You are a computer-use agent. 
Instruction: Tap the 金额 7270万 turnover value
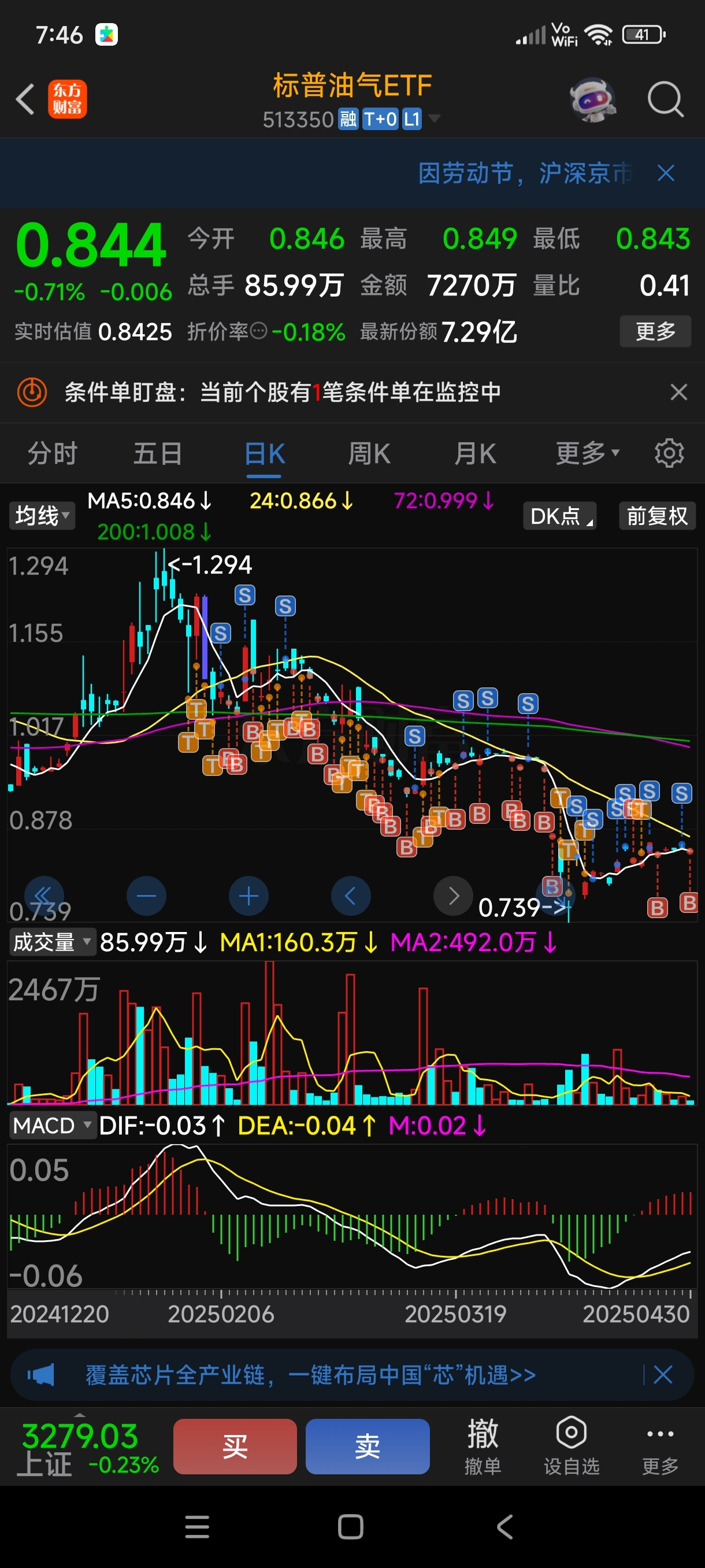tap(472, 285)
